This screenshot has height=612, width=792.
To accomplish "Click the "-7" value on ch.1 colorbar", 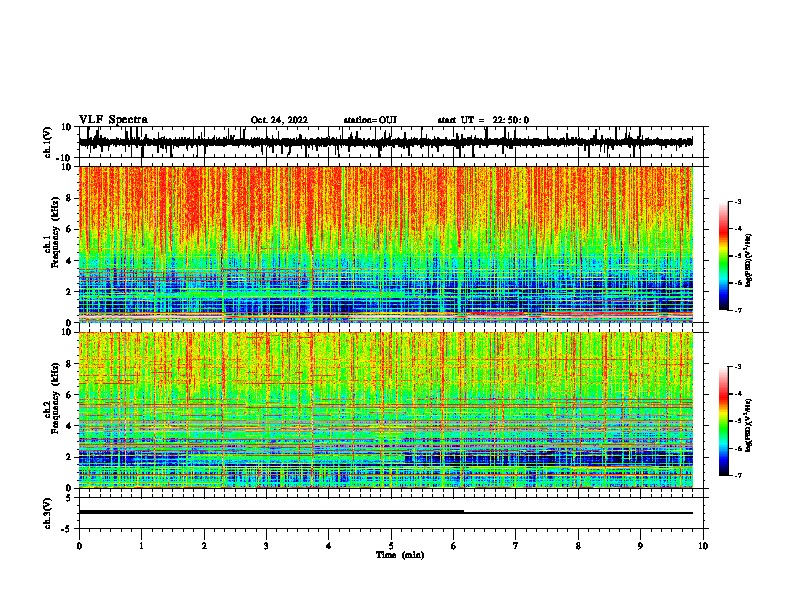I will 738,310.
